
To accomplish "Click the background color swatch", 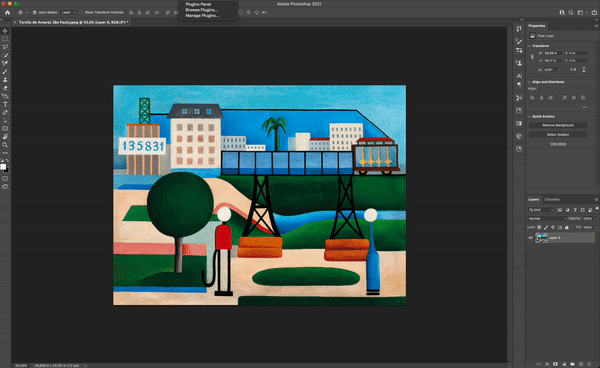I will (x=7, y=170).
